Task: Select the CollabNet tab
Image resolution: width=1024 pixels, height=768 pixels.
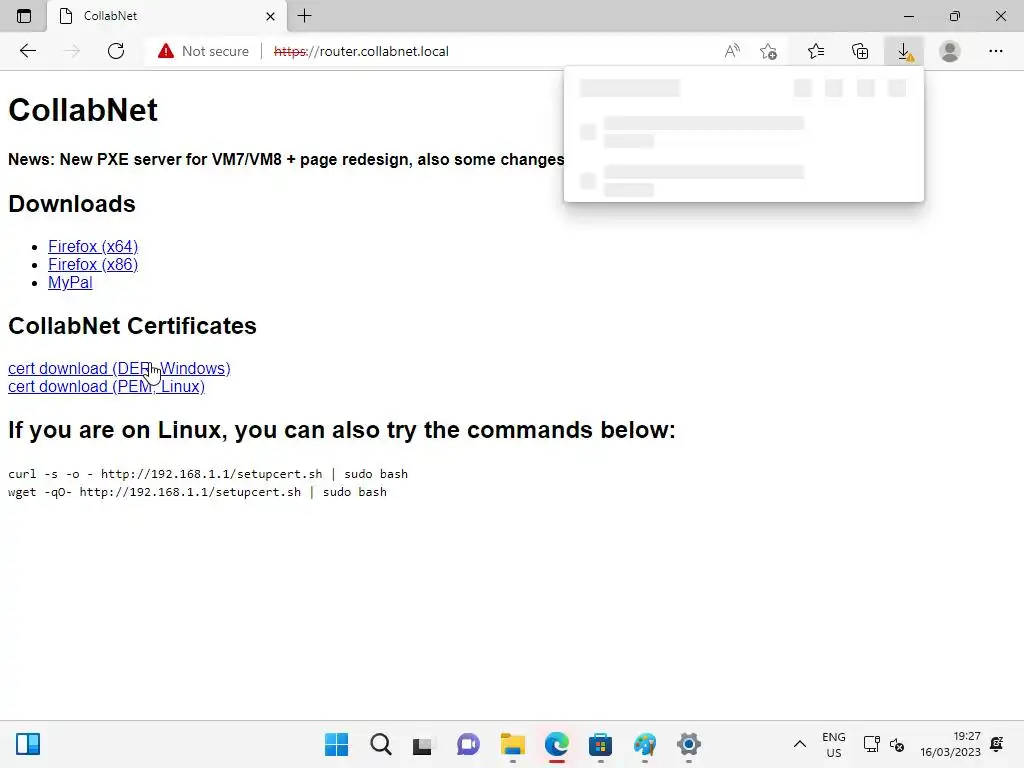Action: (x=167, y=16)
